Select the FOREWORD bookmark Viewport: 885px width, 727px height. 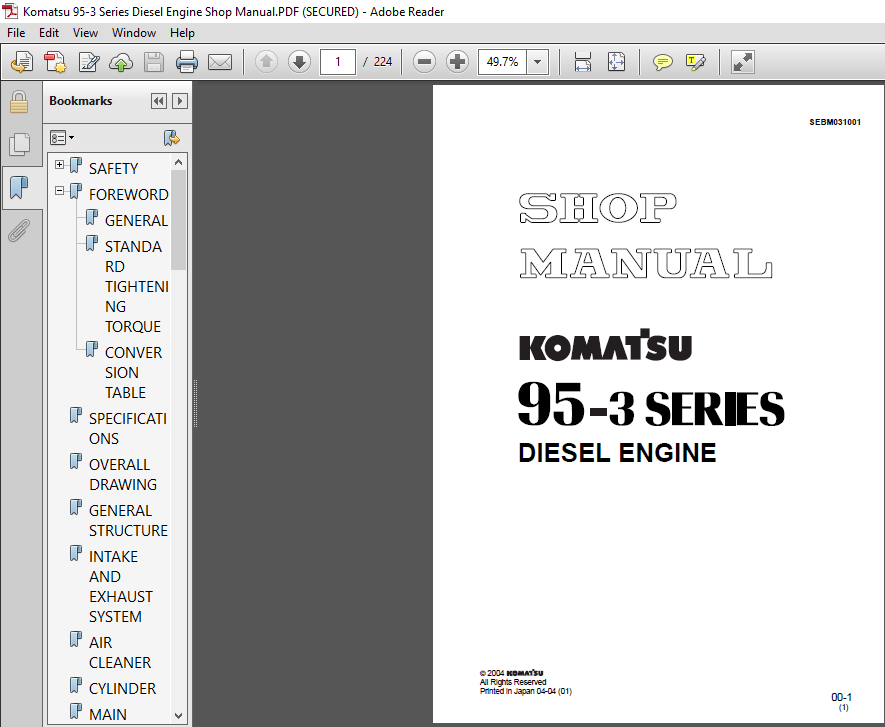[129, 194]
